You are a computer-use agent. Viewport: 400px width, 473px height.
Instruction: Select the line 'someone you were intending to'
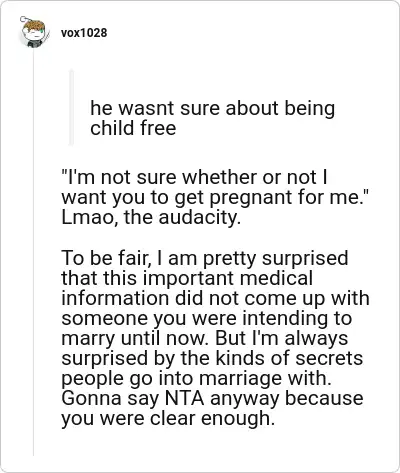tap(207, 318)
